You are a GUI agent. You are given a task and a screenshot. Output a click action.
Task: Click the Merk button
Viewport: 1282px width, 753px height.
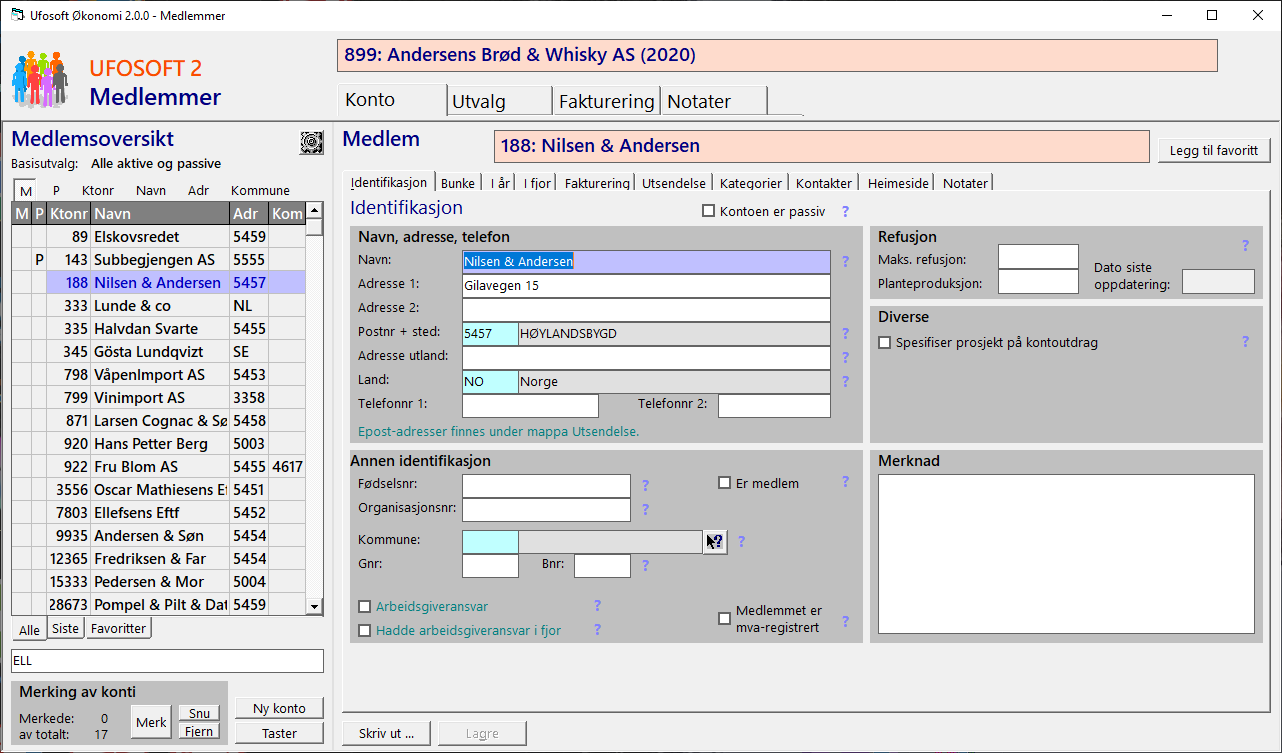(152, 722)
